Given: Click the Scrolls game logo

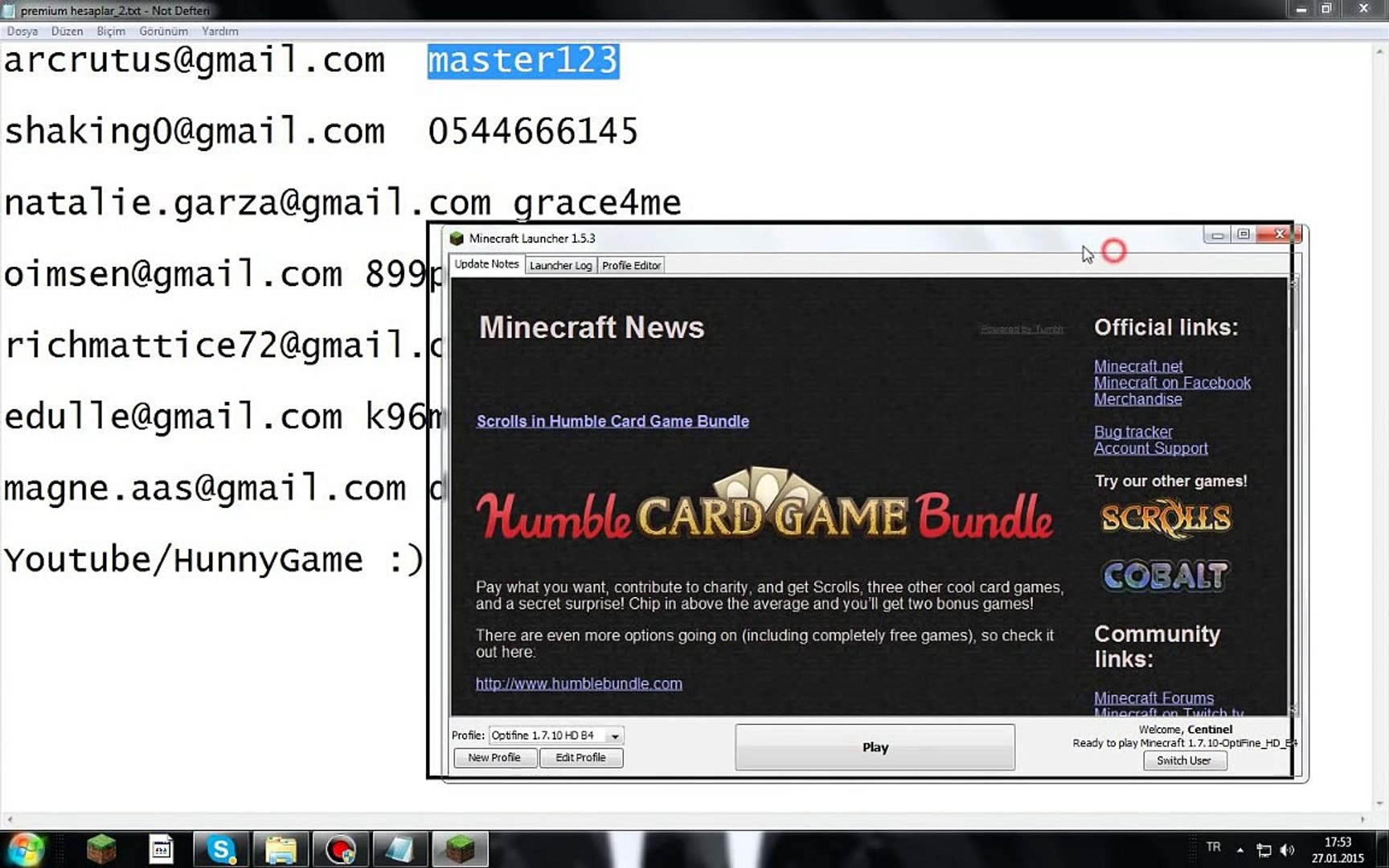Looking at the screenshot, I should 1166,519.
